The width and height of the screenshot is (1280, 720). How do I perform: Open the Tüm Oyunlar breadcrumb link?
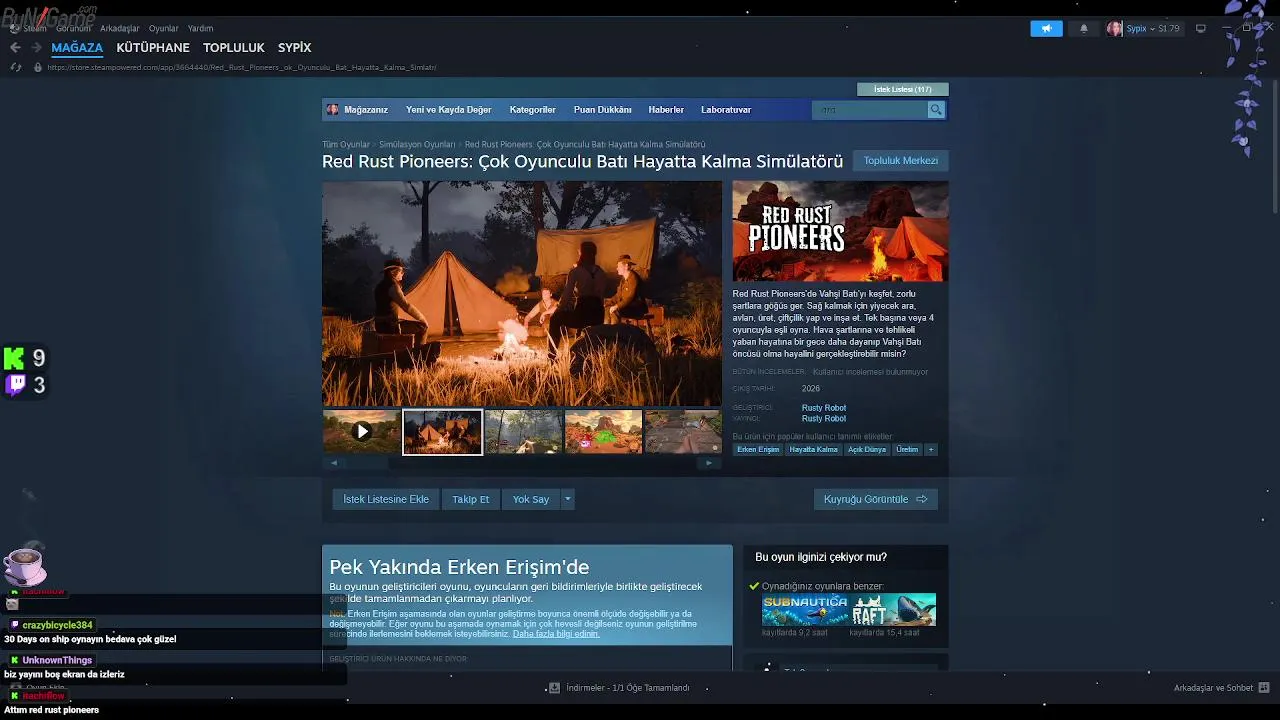coord(346,145)
